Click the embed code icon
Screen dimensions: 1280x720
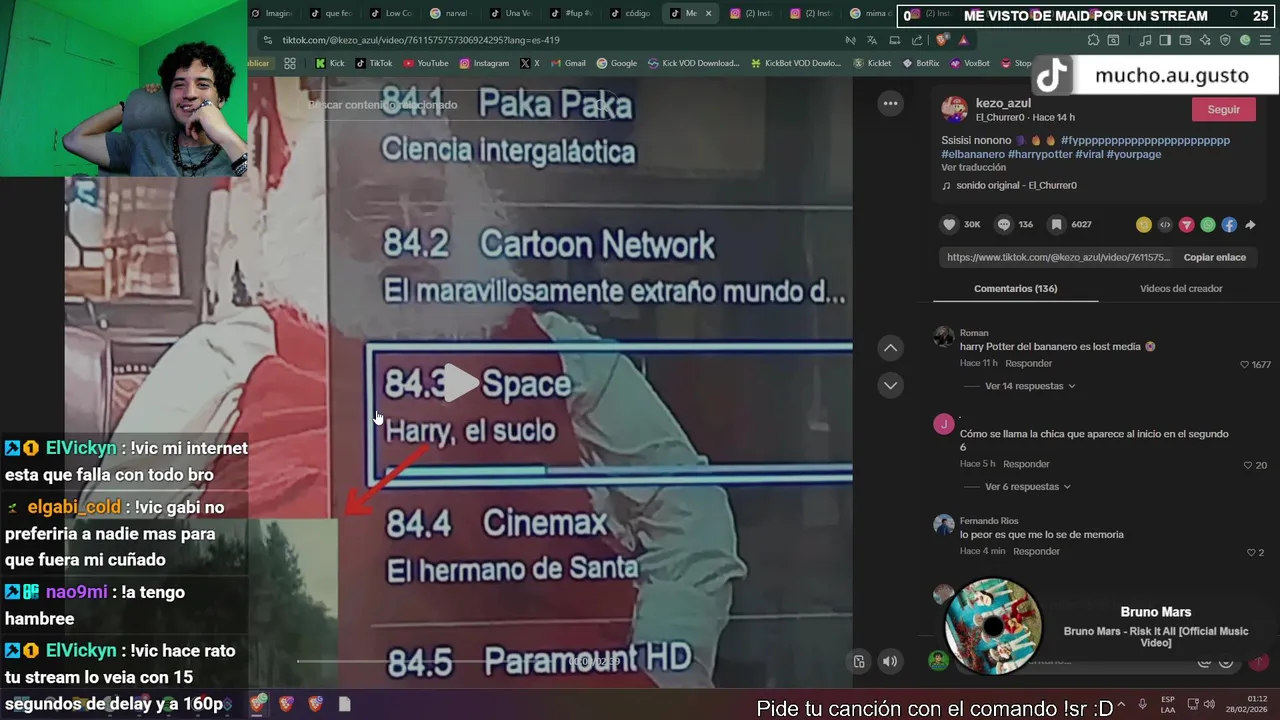click(1165, 225)
